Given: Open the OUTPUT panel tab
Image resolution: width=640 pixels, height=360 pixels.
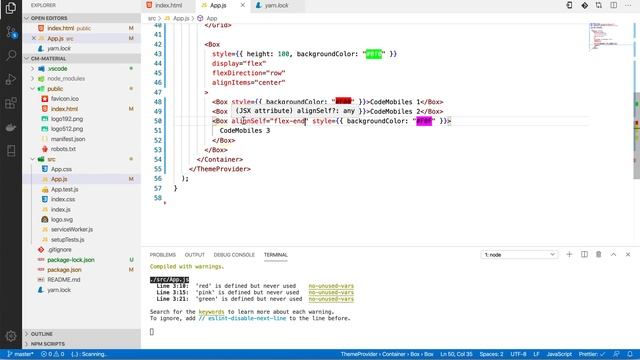Looking at the screenshot, I should [x=195, y=255].
